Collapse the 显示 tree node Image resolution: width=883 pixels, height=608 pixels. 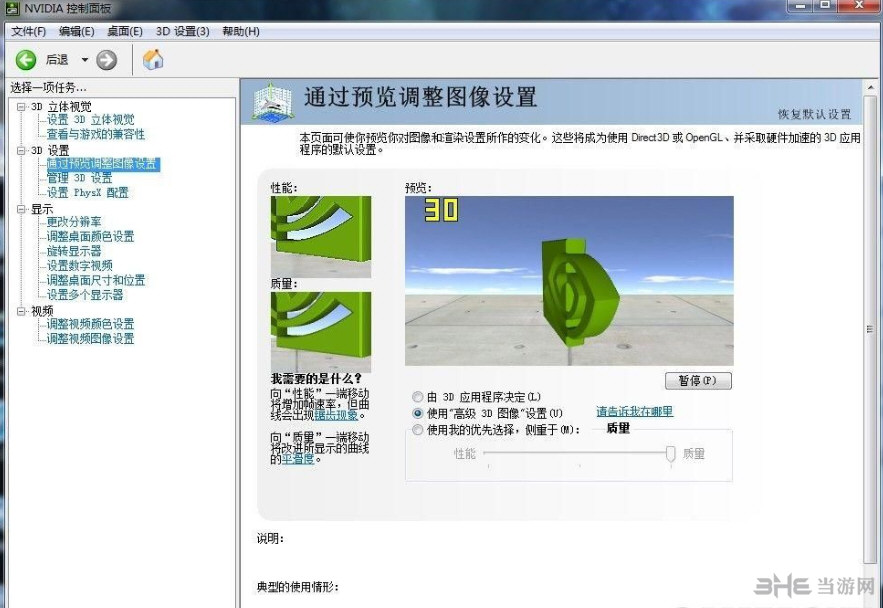(21, 209)
